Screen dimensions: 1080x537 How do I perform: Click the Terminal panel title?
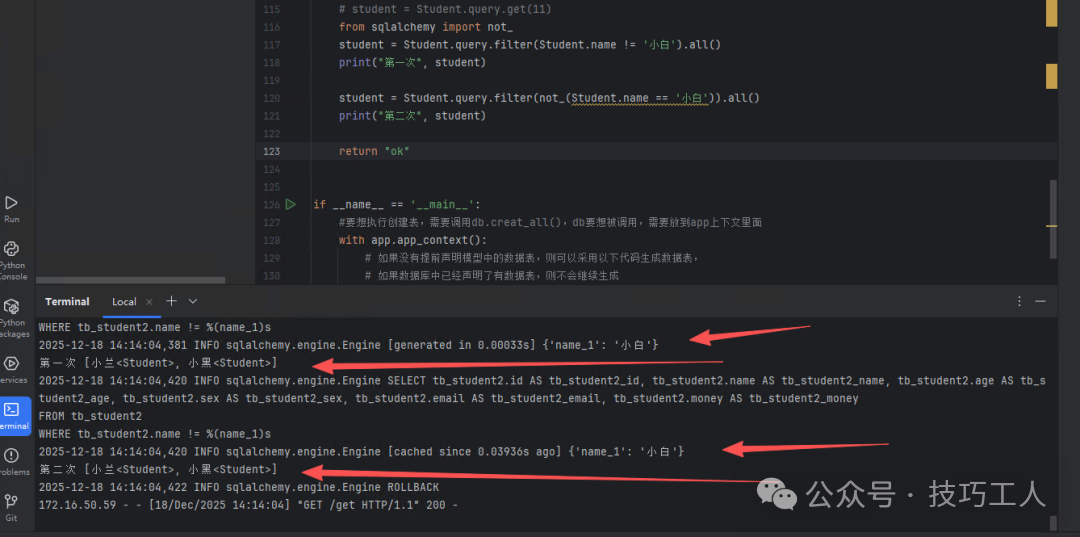click(x=68, y=302)
